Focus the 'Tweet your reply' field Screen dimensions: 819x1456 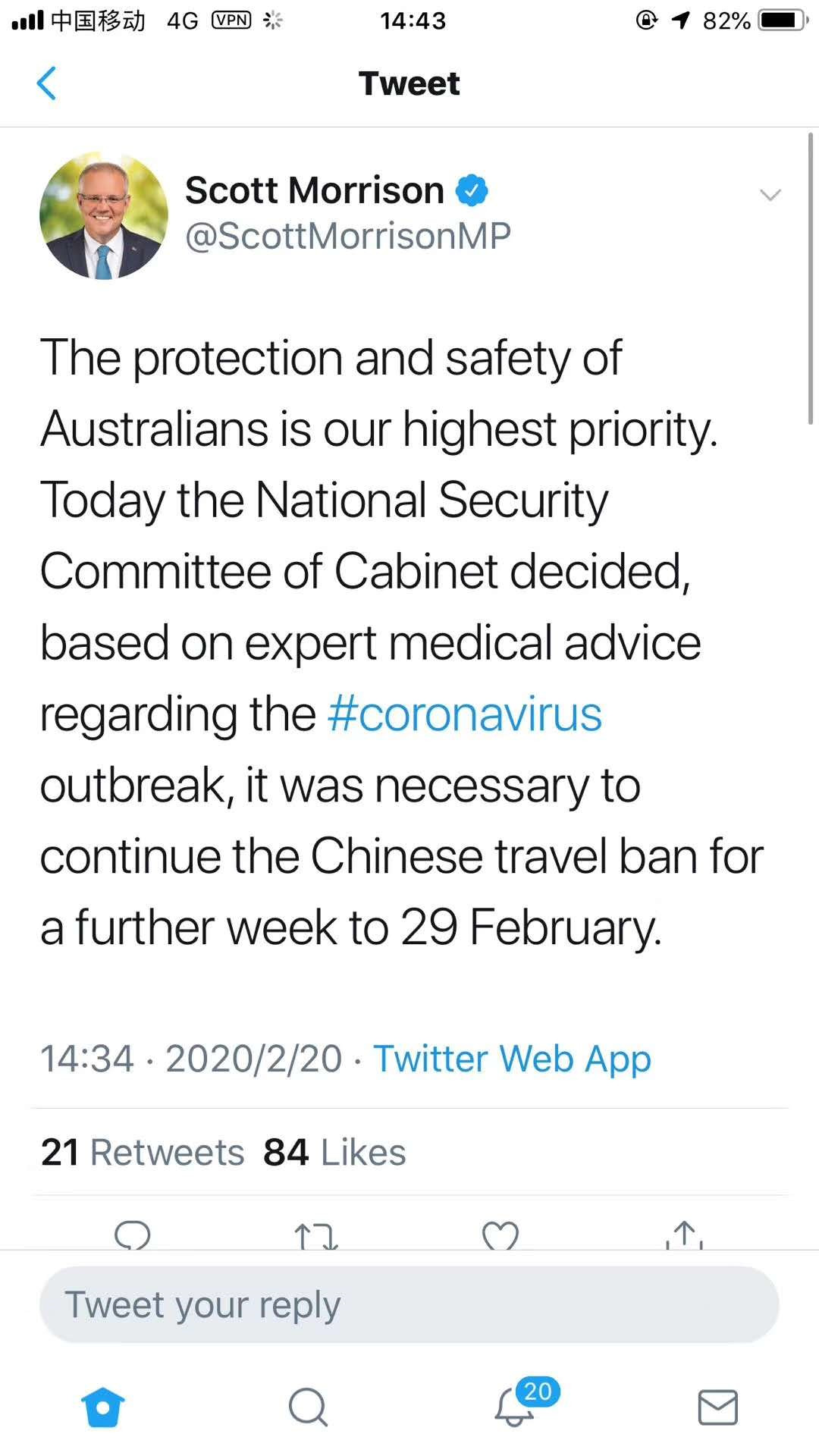pyautogui.click(x=409, y=1305)
